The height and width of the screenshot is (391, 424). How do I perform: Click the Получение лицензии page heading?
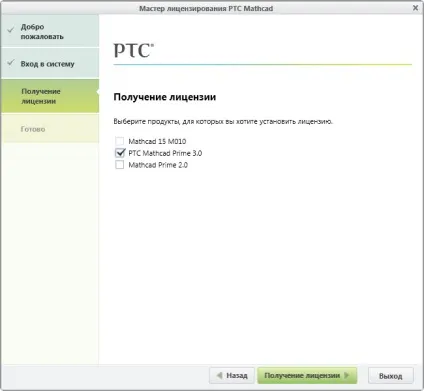pyautogui.click(x=165, y=97)
